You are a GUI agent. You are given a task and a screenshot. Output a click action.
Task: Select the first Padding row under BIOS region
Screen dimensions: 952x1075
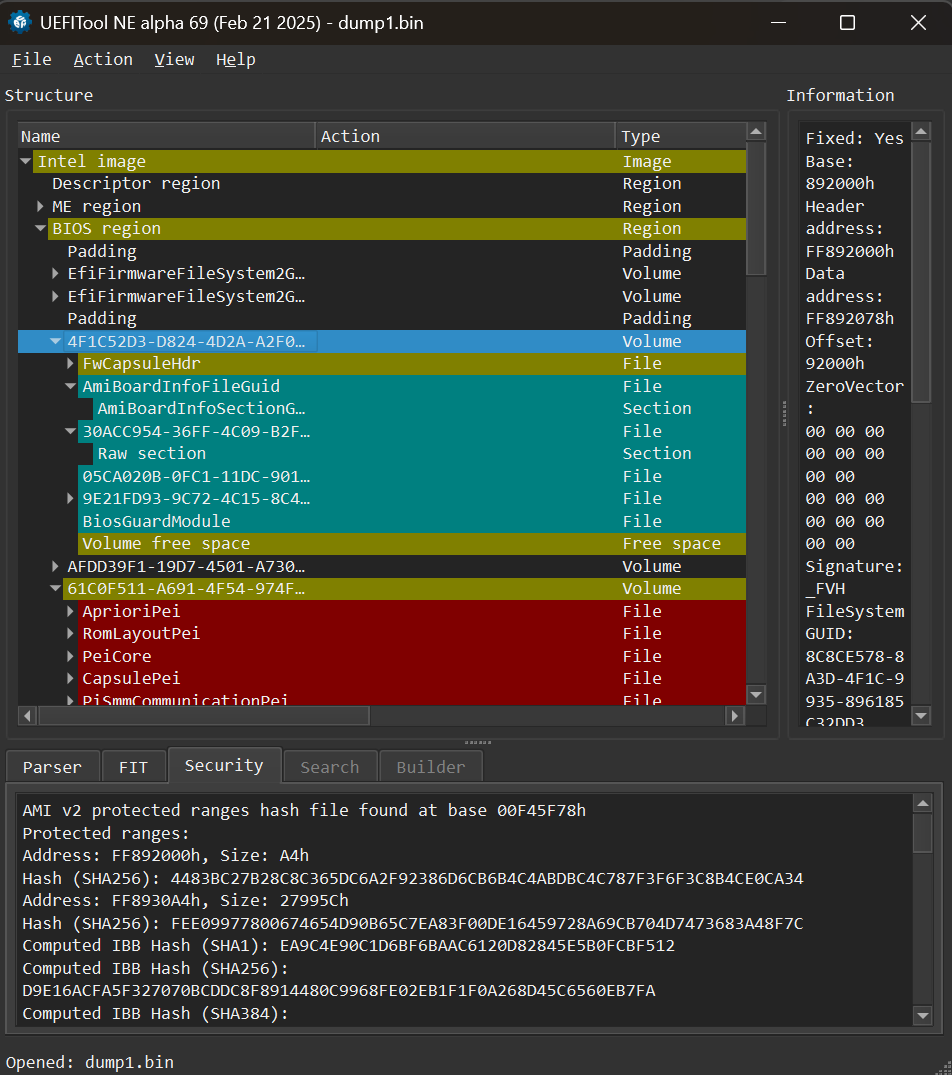coord(382,251)
